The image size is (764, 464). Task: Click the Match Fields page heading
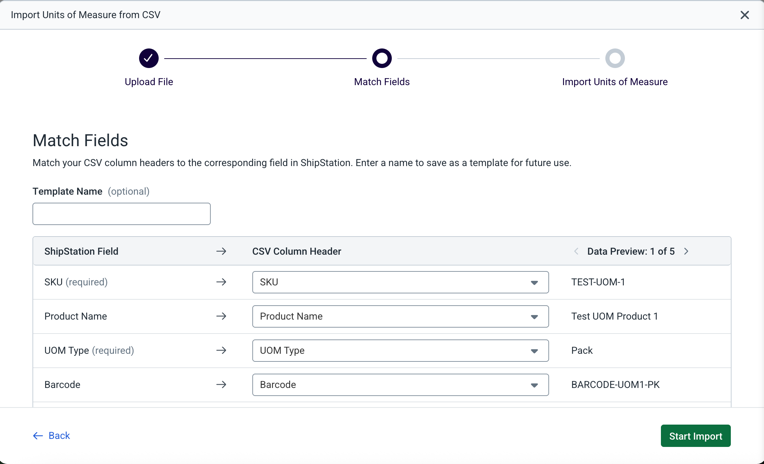click(x=80, y=140)
